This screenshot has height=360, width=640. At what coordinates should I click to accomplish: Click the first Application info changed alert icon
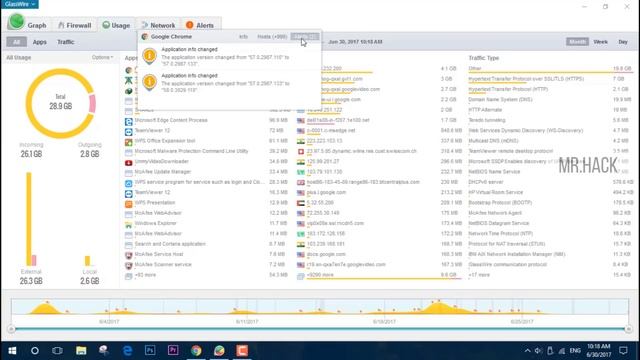click(149, 56)
